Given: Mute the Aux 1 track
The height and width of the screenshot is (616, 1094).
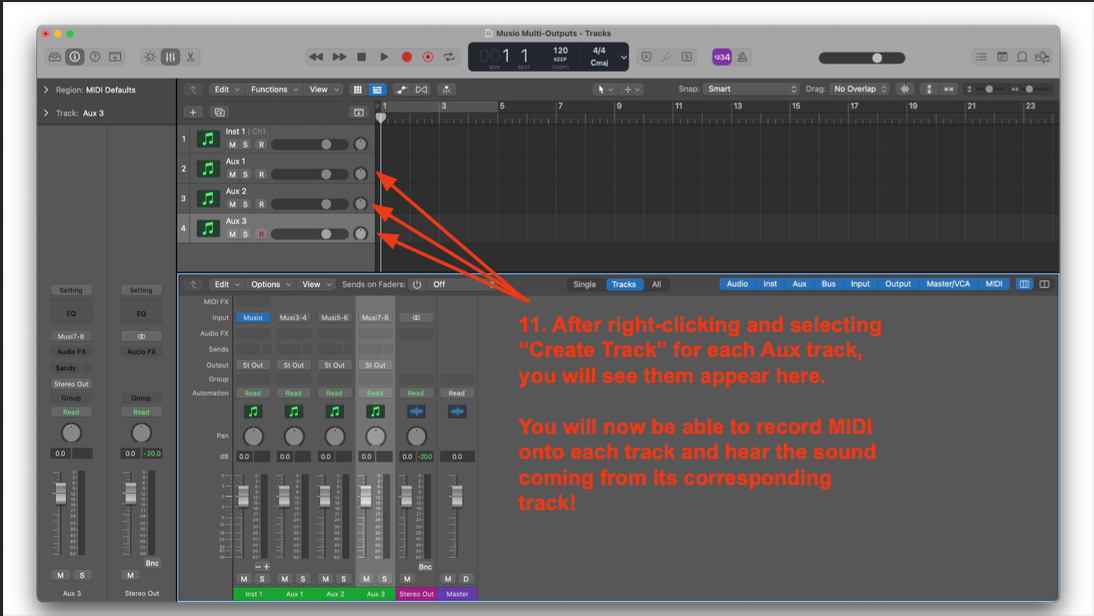Looking at the screenshot, I should click(x=232, y=174).
